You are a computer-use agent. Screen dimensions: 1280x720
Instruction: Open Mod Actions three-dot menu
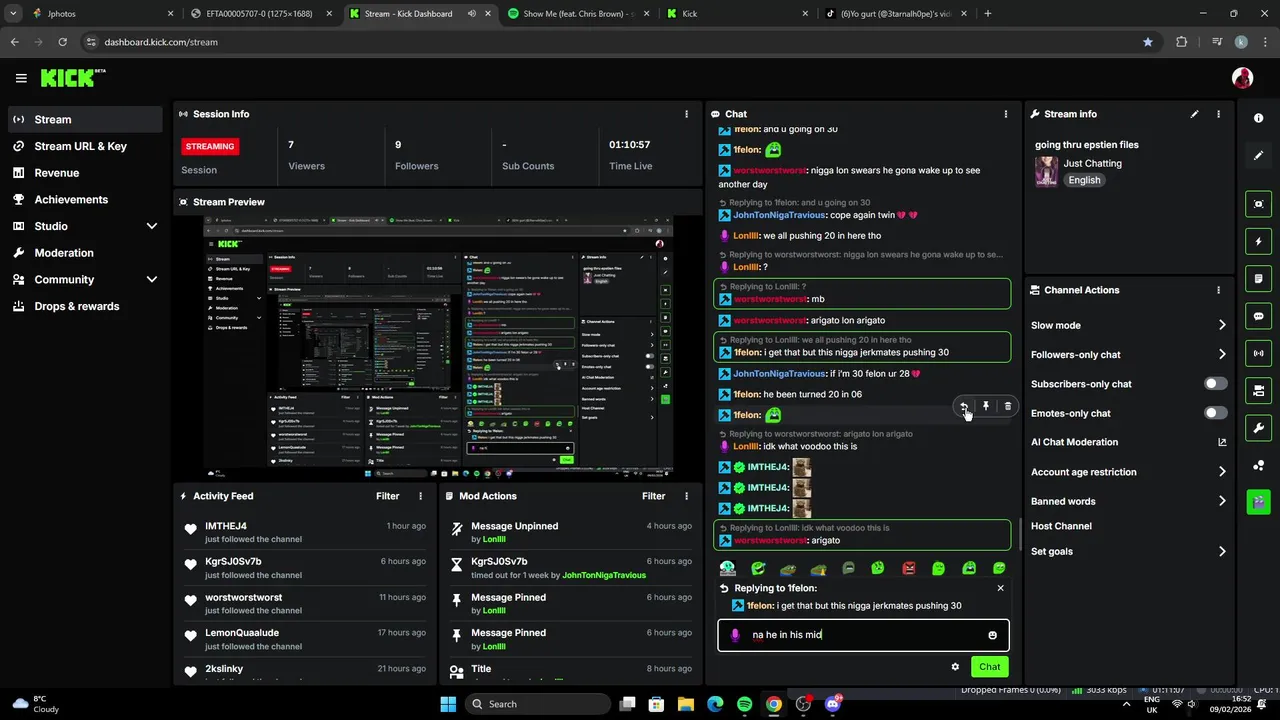pyautogui.click(x=686, y=496)
